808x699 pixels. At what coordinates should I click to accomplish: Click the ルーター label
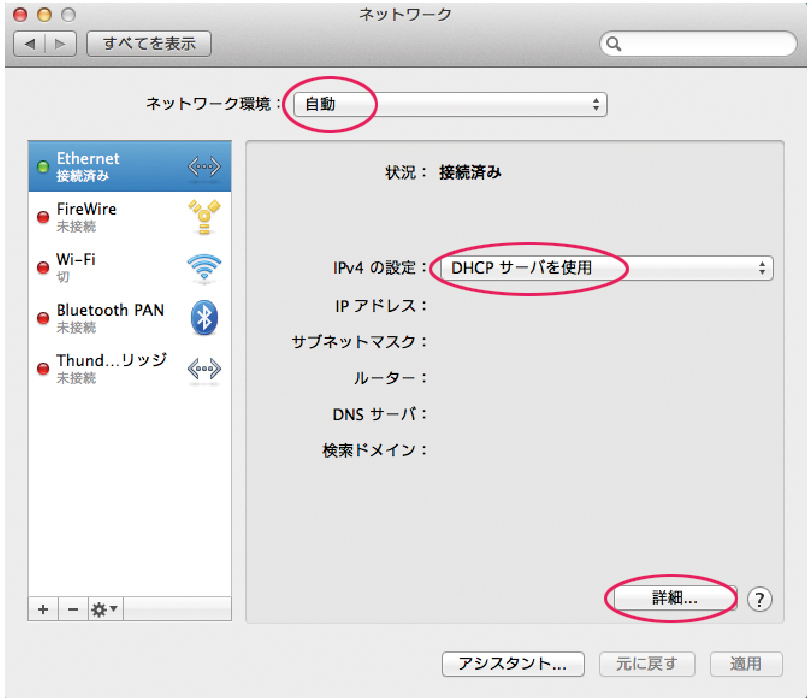tap(390, 378)
